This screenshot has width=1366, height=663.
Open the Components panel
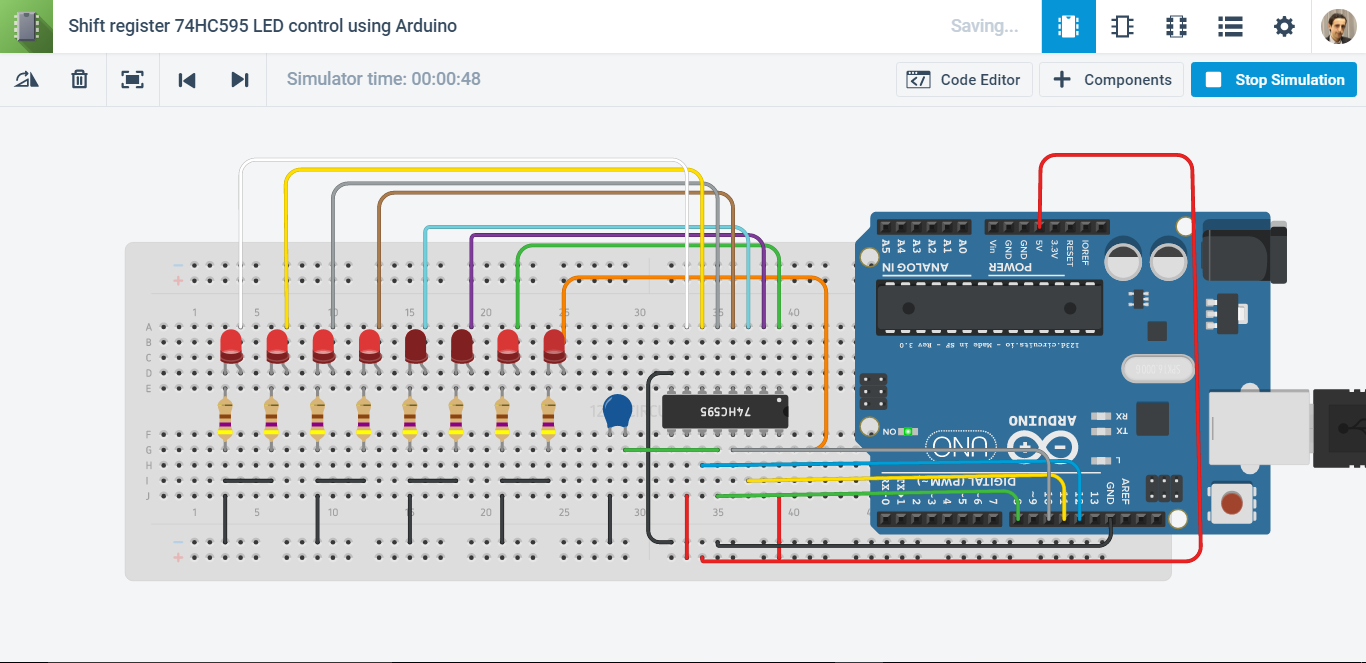1111,79
